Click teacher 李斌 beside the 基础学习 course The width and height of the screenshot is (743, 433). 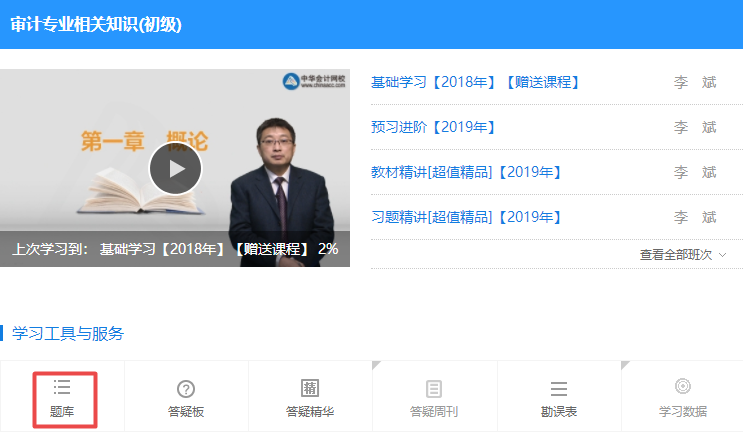point(695,82)
